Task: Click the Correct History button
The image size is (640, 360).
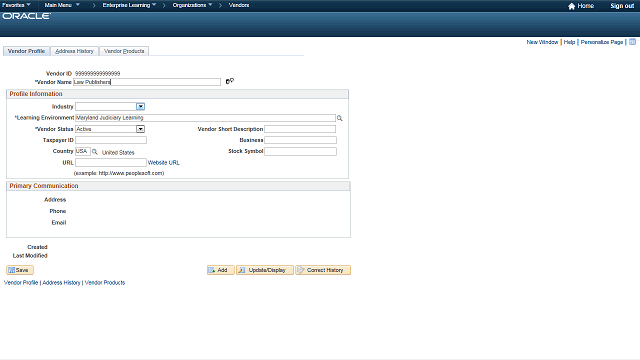Action: (323, 270)
